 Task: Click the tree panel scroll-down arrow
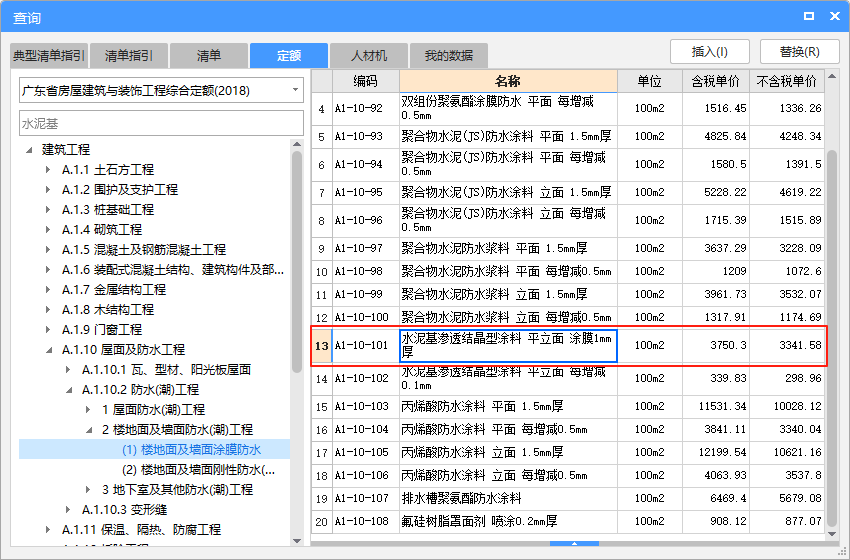point(297,540)
